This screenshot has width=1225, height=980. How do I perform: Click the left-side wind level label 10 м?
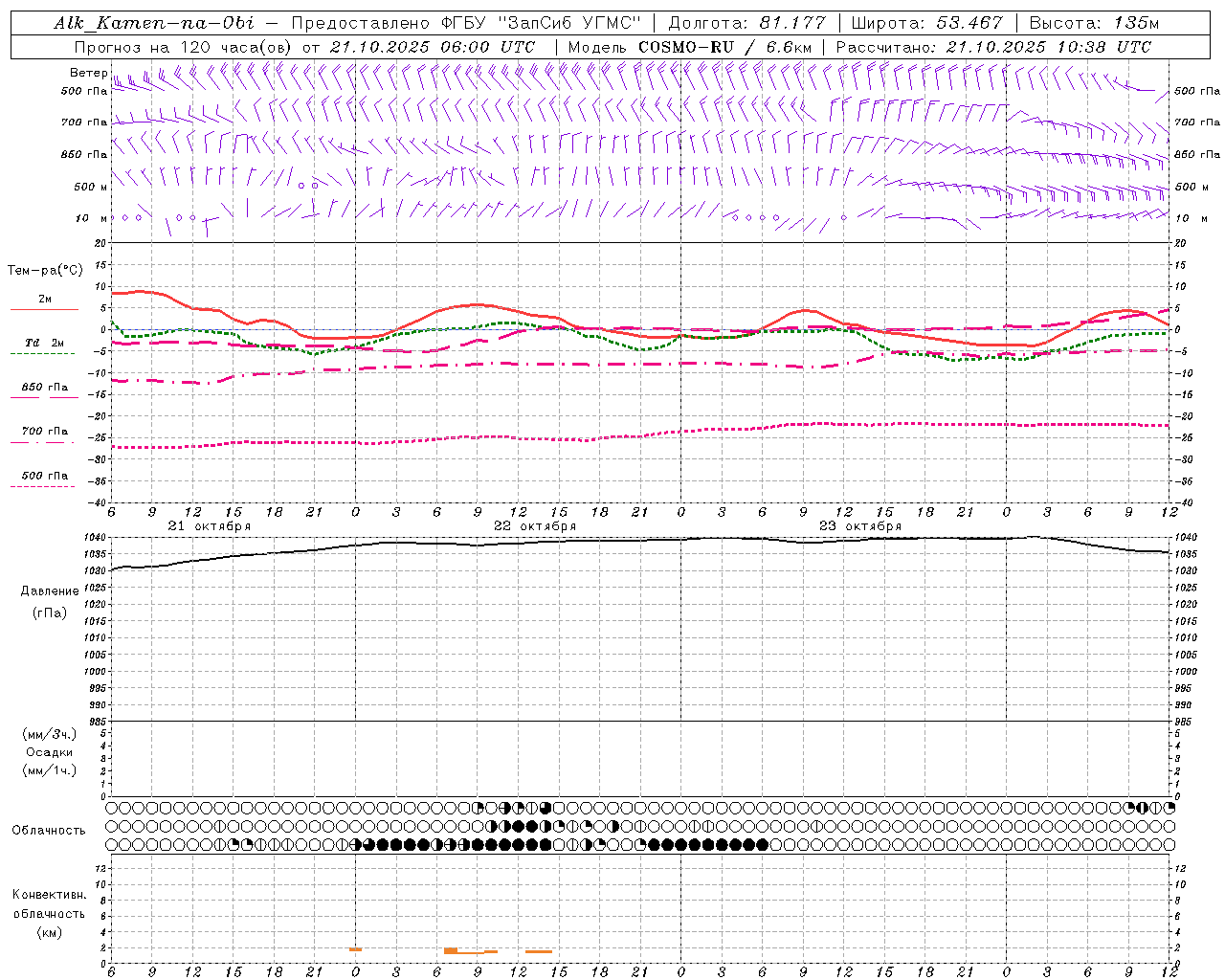coord(93,218)
